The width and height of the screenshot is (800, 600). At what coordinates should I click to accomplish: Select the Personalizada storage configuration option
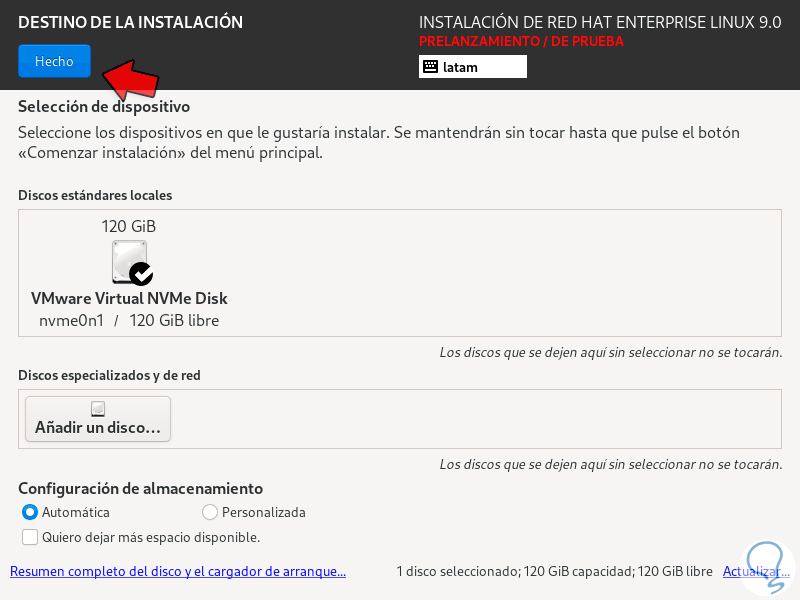pyautogui.click(x=254, y=512)
